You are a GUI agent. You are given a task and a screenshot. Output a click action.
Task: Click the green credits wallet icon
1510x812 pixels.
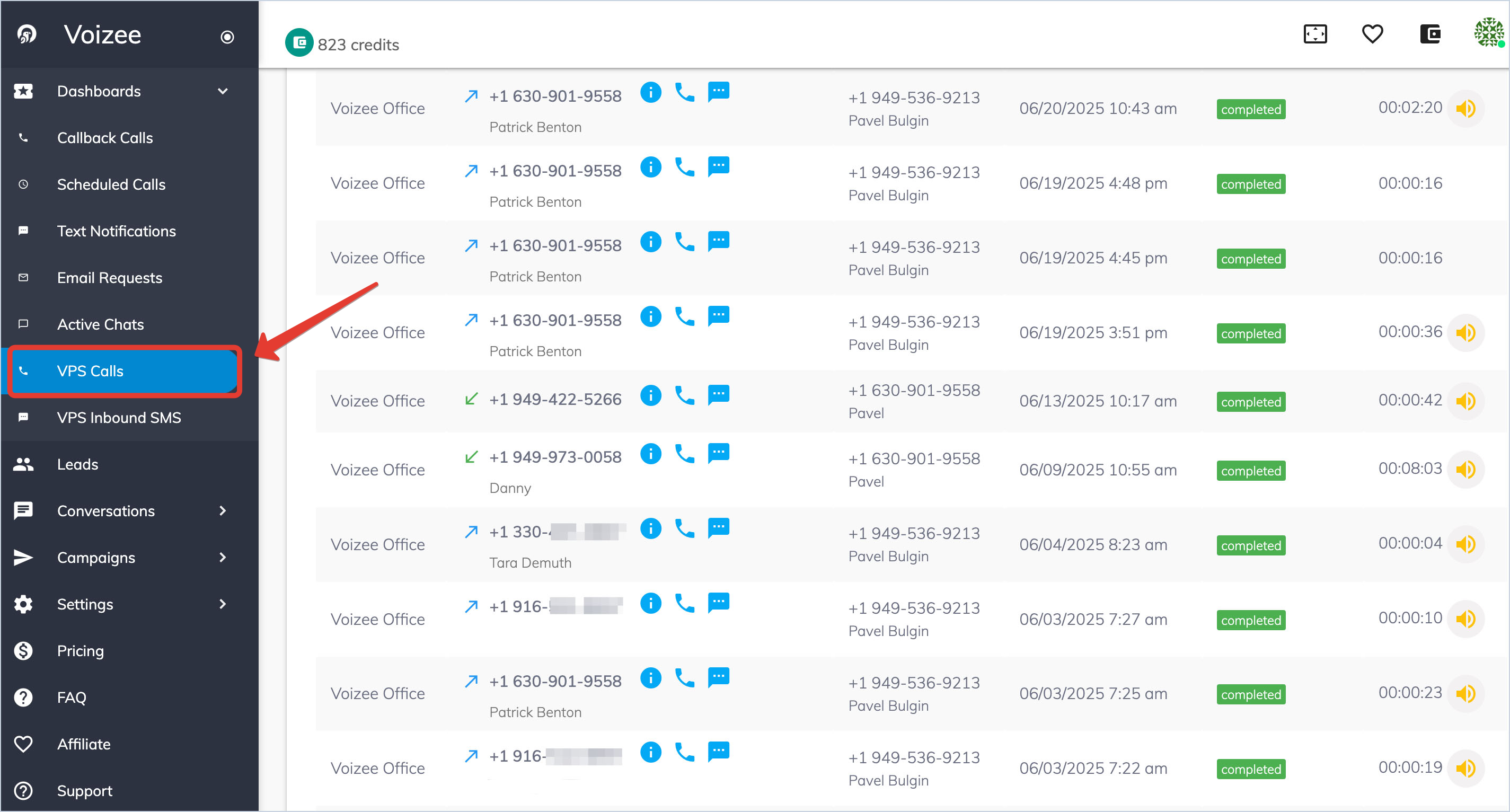pos(299,43)
